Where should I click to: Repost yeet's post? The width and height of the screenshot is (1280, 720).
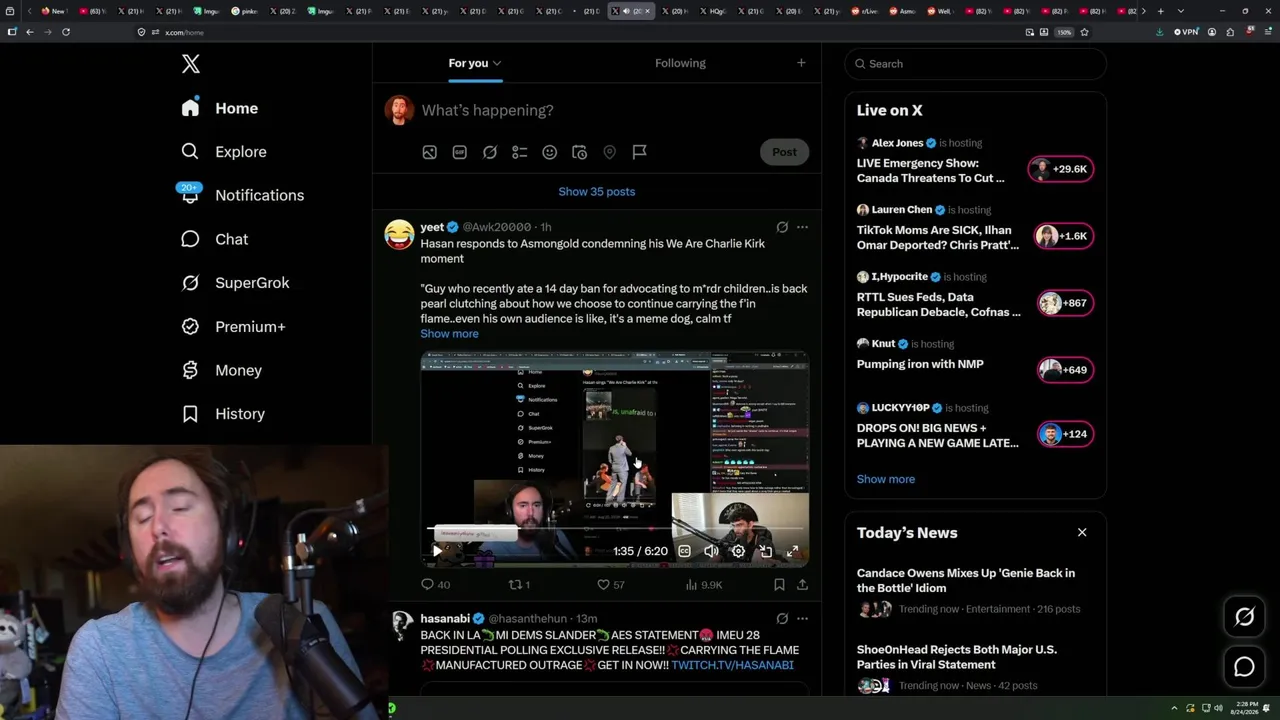pyautogui.click(x=519, y=585)
